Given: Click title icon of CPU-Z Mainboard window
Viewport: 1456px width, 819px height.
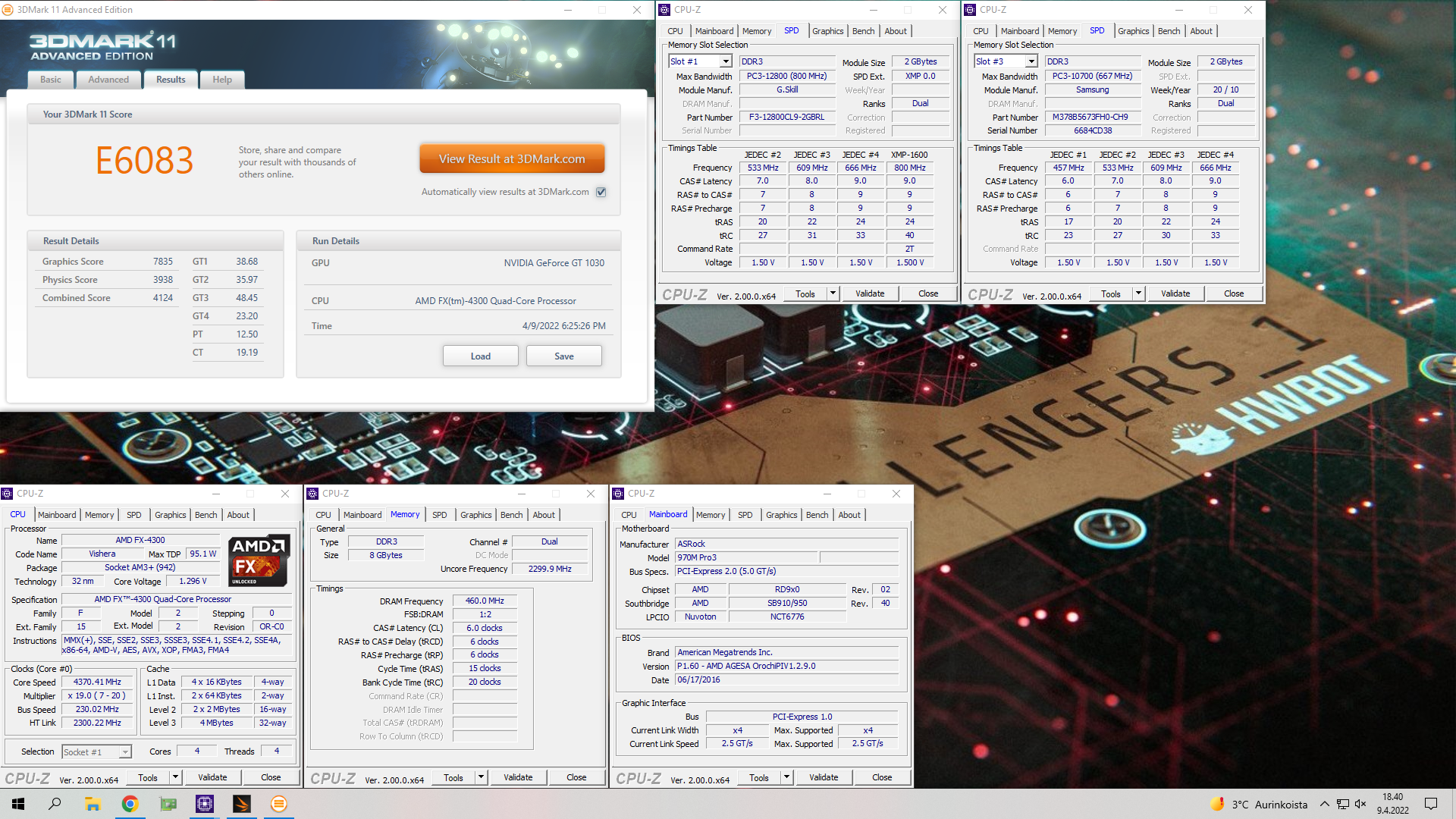Looking at the screenshot, I should [618, 494].
